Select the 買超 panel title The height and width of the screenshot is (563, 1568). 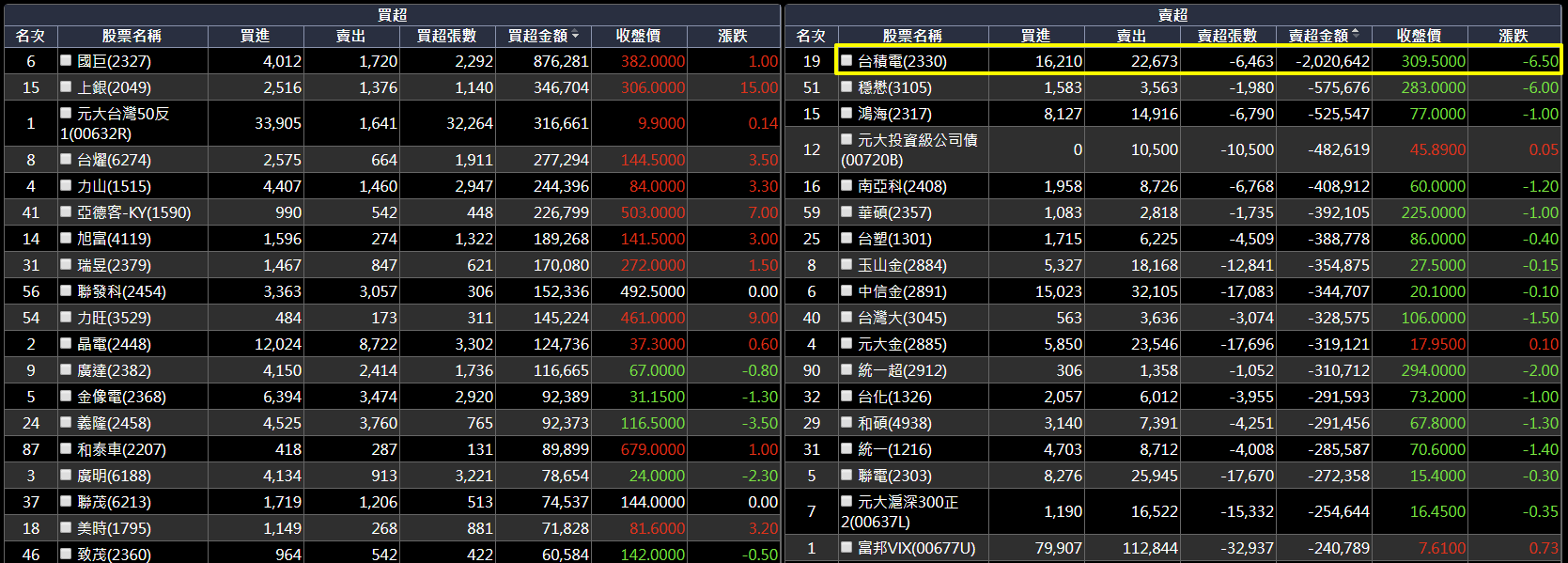(x=393, y=14)
